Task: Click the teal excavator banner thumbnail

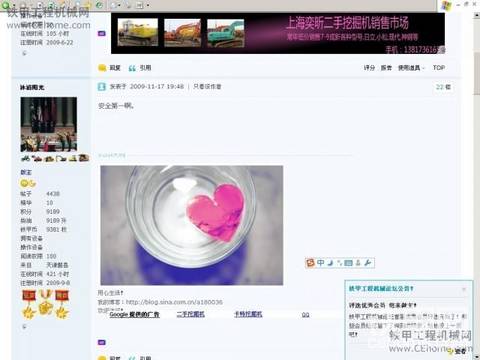Action: (226, 32)
